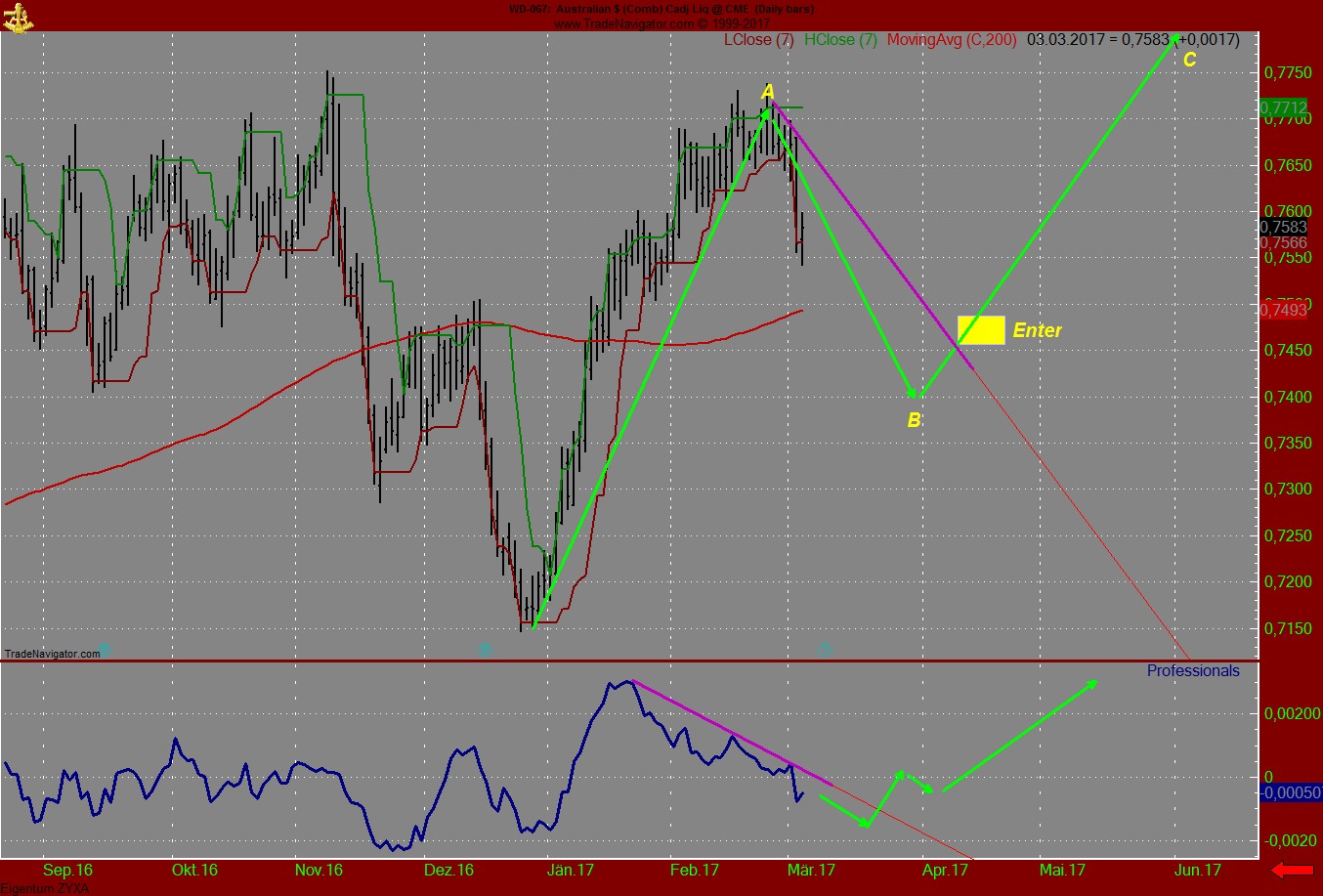The width and height of the screenshot is (1323, 896).
Task: Expand the red 0,7493 price flag
Action: coord(1284,311)
